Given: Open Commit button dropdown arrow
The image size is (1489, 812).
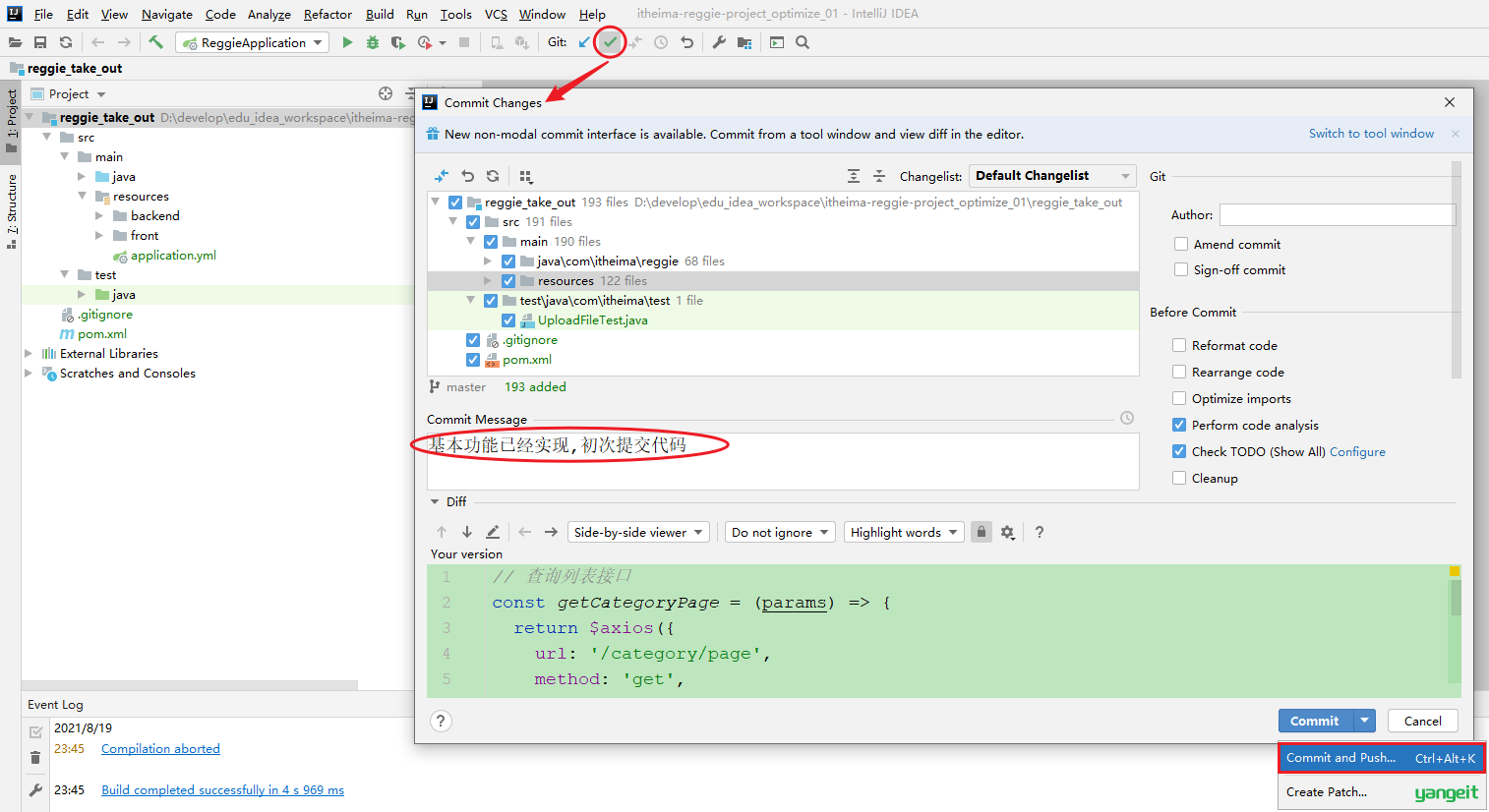Looking at the screenshot, I should [1365, 721].
